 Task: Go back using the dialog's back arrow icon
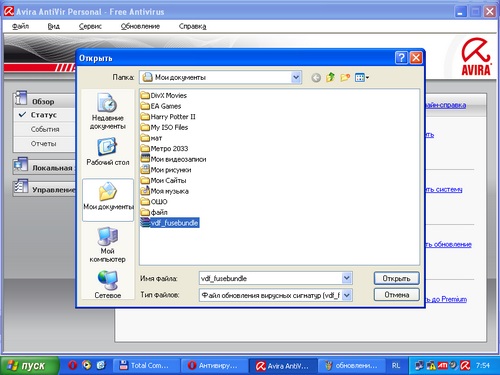(316, 78)
